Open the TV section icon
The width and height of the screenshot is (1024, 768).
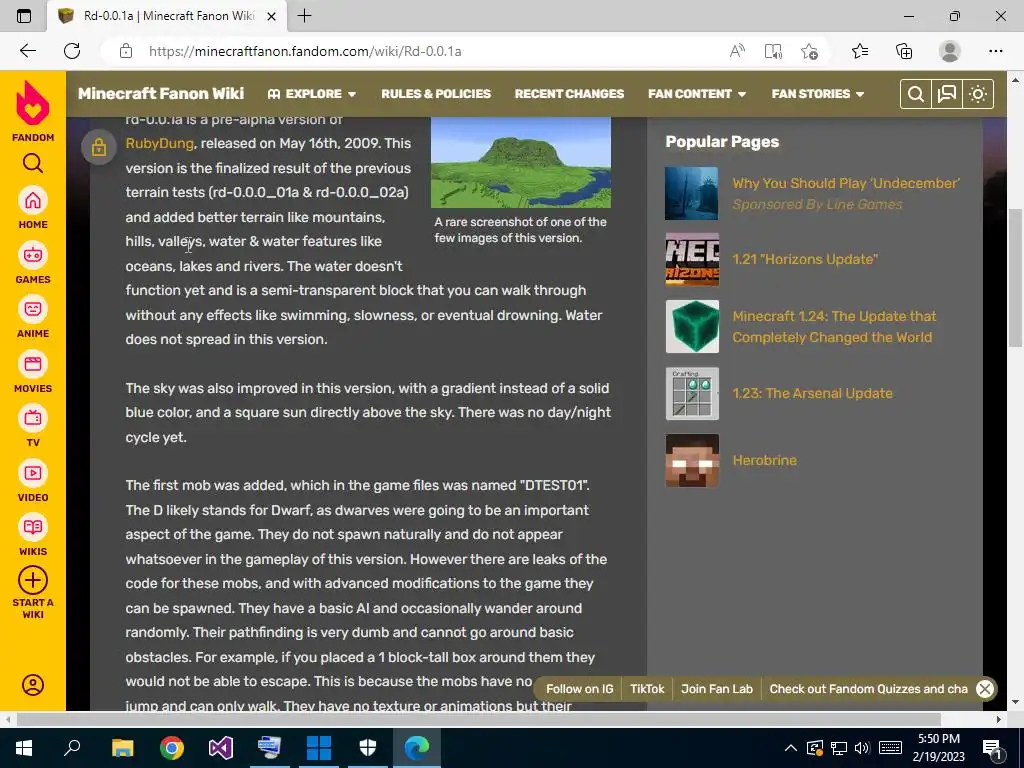[33, 418]
